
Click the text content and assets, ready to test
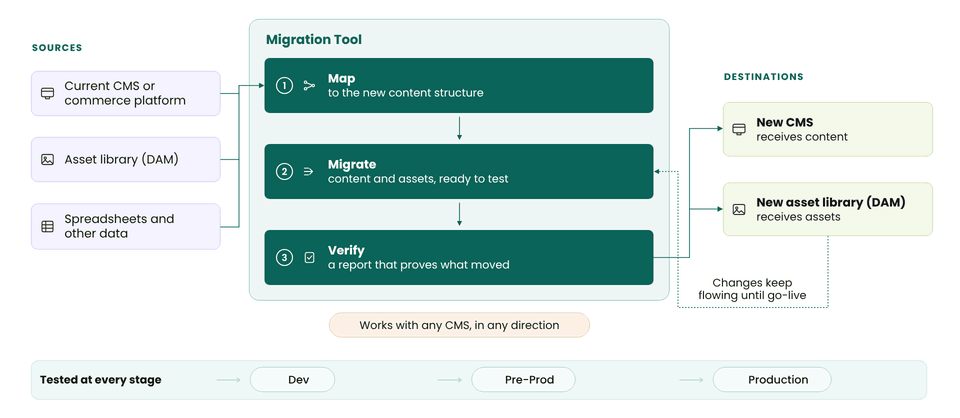tap(418, 179)
